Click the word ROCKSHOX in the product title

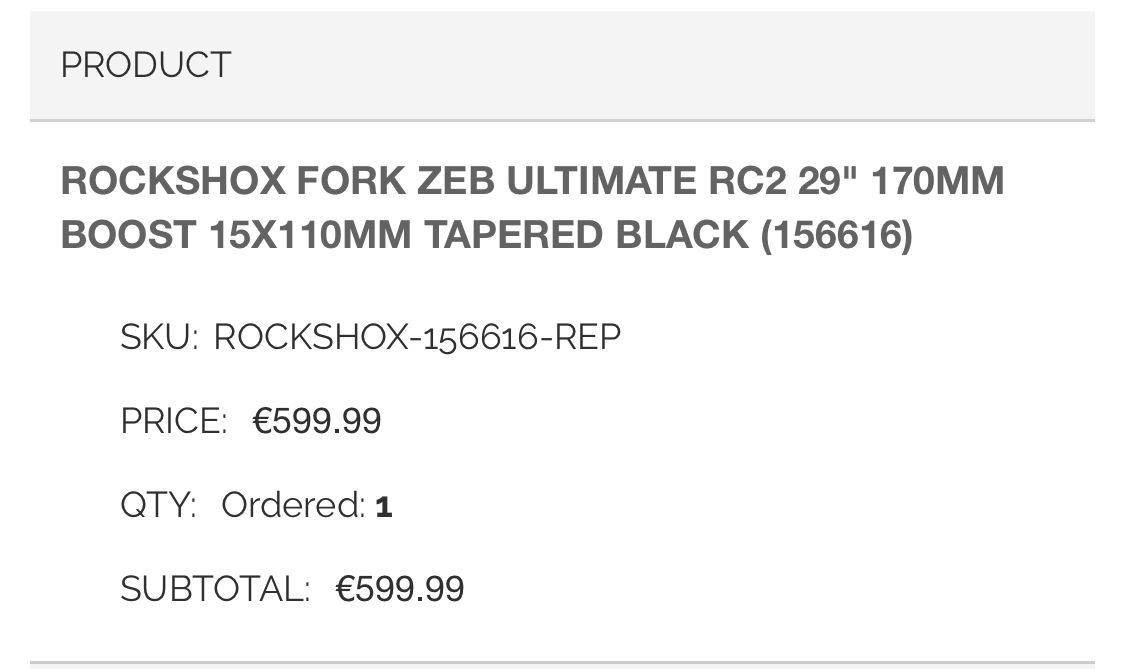point(170,182)
